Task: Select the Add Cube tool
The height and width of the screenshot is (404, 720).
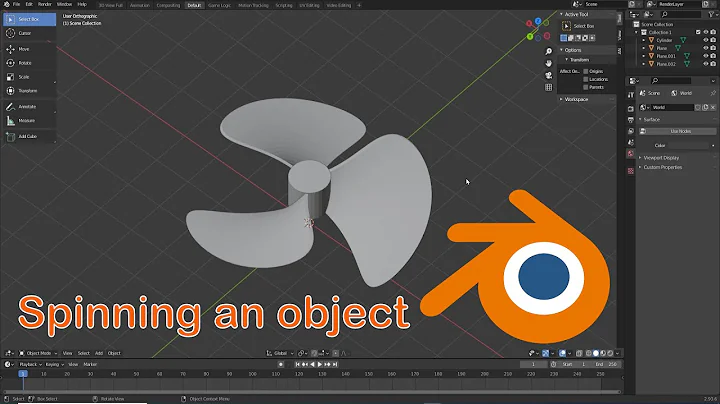Action: coord(29,136)
